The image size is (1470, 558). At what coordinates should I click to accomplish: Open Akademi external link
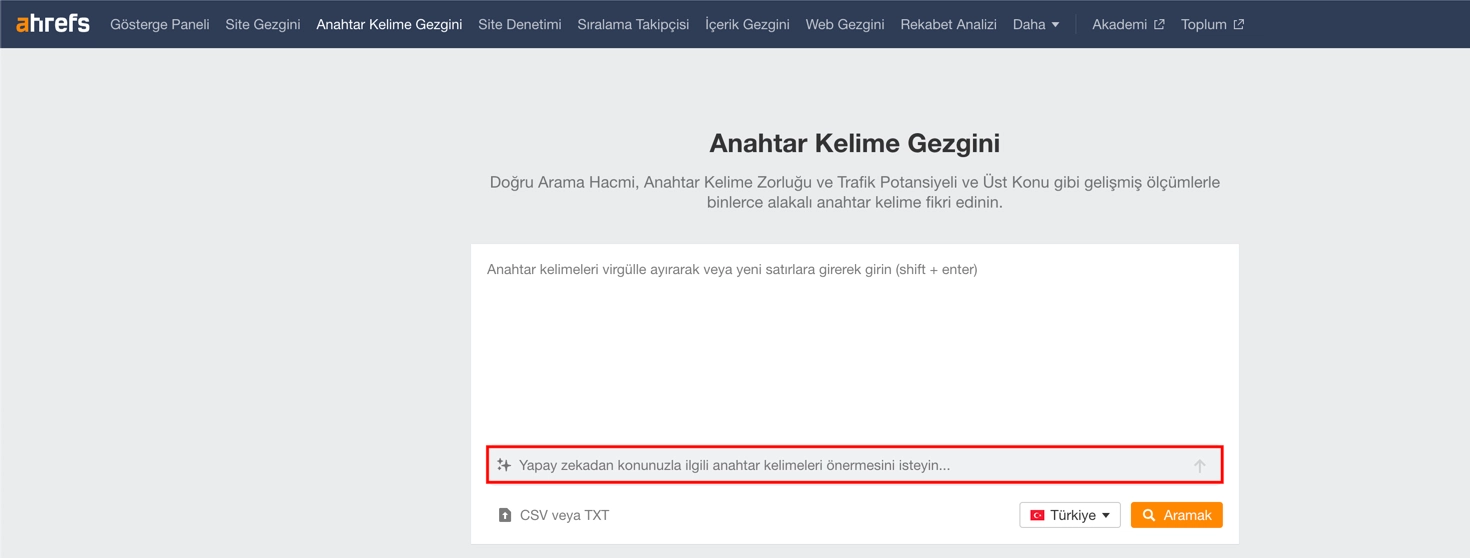pyautogui.click(x=1128, y=24)
